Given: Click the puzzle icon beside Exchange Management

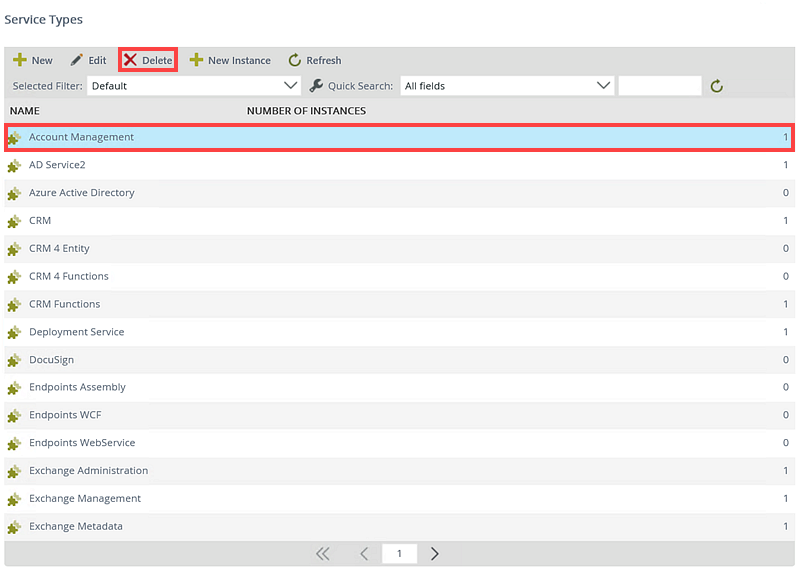Looking at the screenshot, I should (x=14, y=499).
